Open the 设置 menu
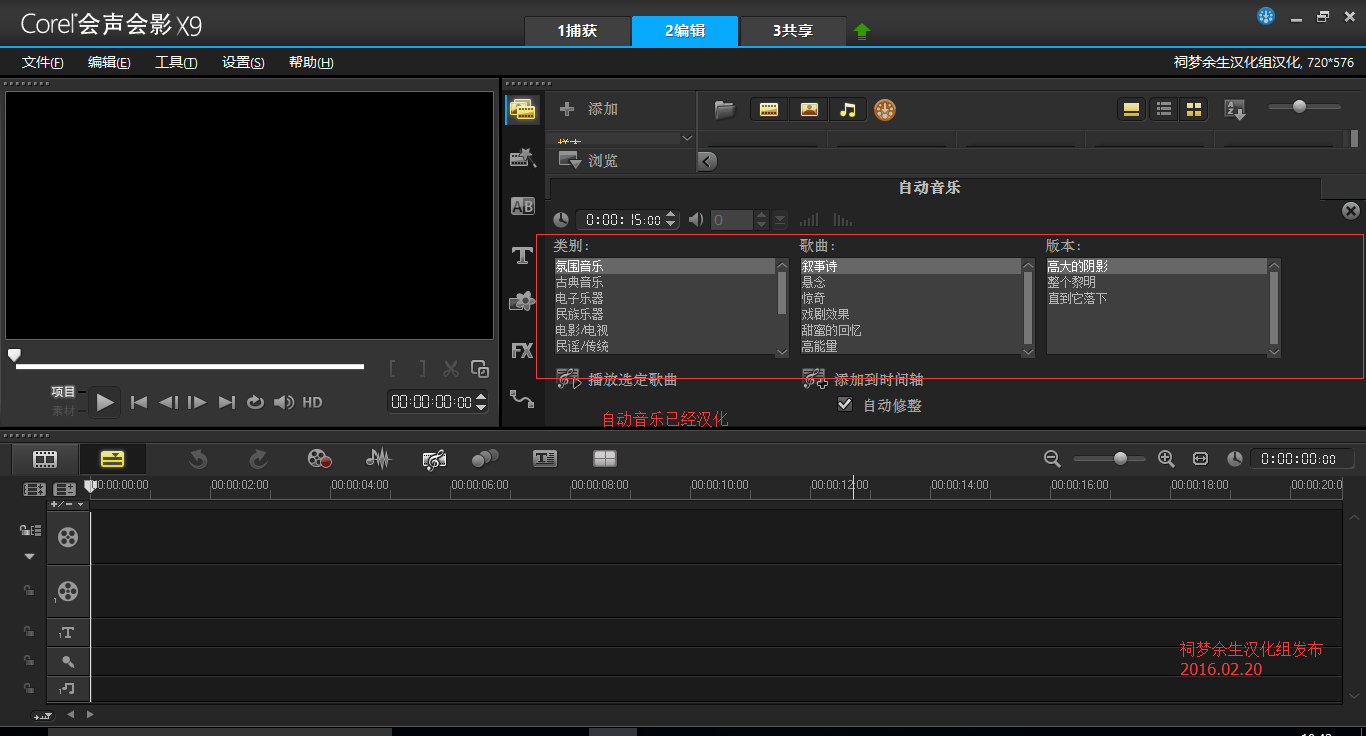The image size is (1366, 736). point(243,62)
